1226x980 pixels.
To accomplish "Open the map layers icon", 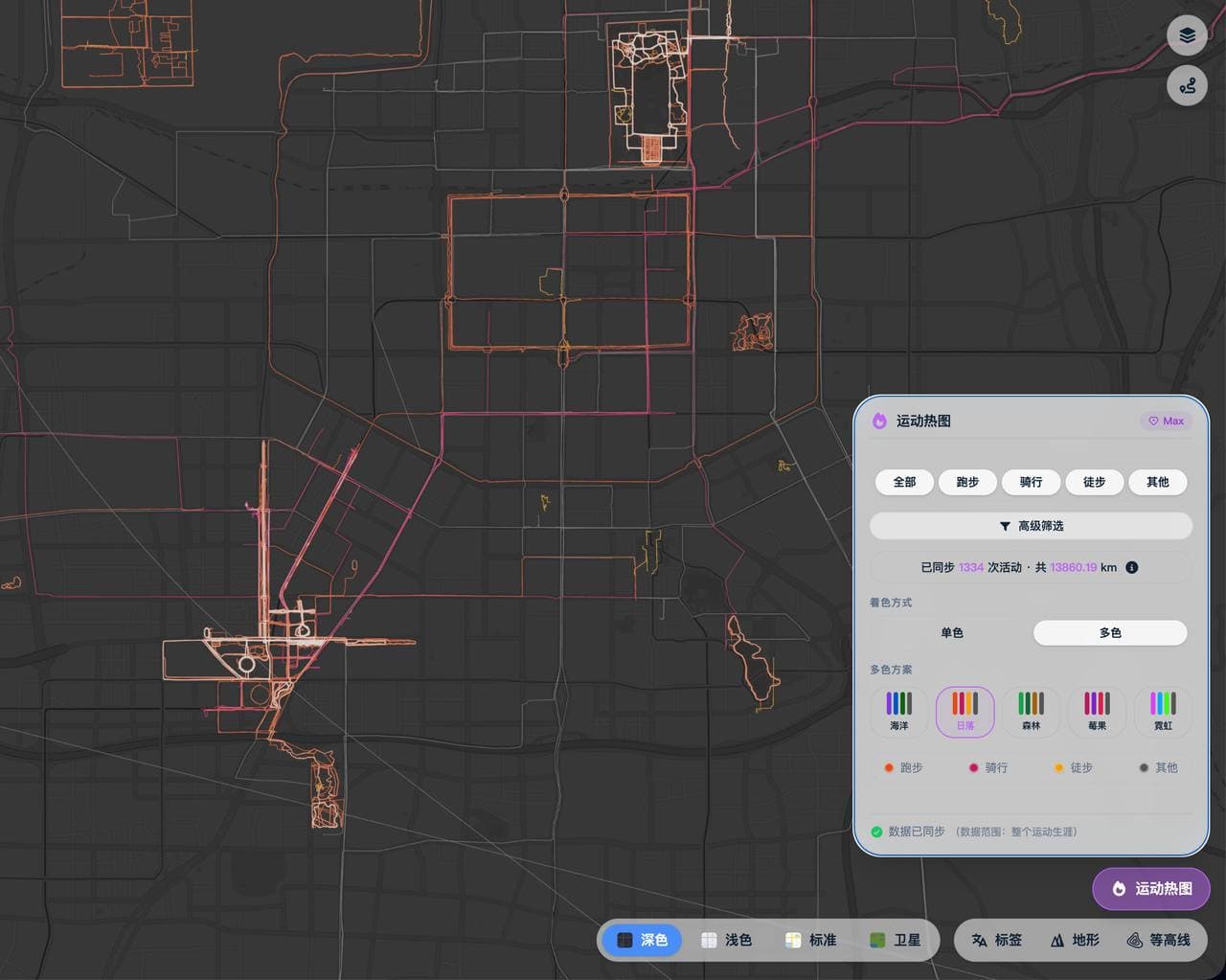I will click(x=1187, y=36).
